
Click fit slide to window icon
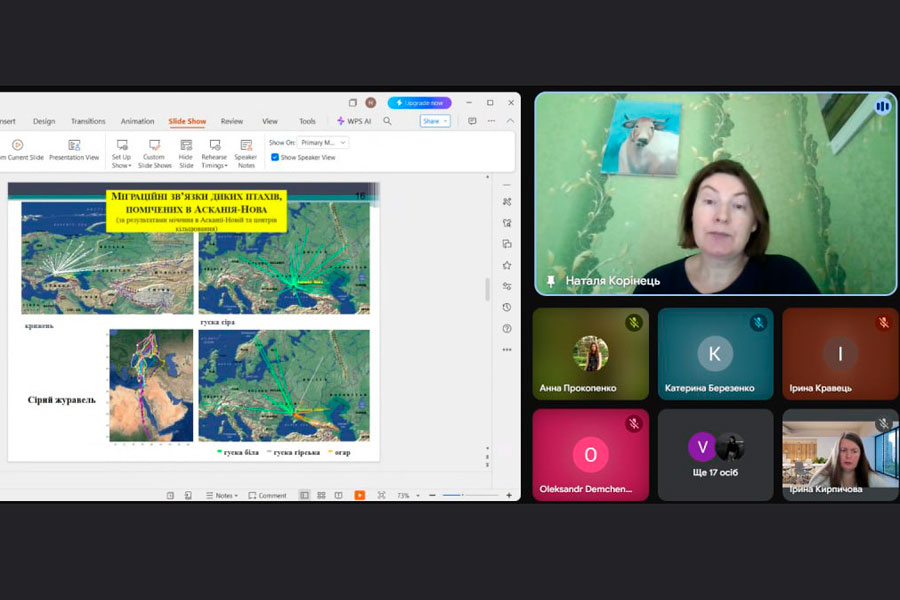pyautogui.click(x=381, y=495)
